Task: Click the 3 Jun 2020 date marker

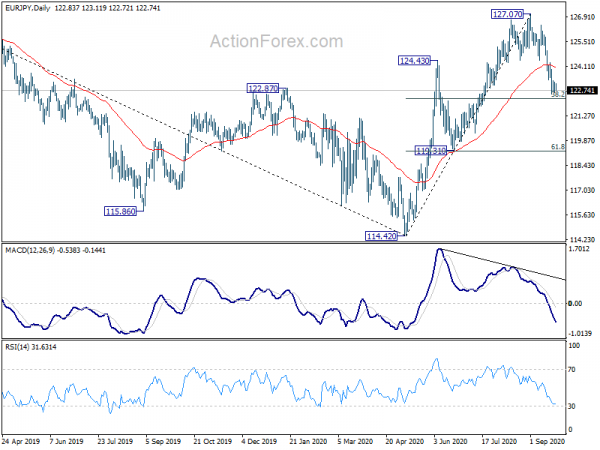Action: click(x=450, y=441)
